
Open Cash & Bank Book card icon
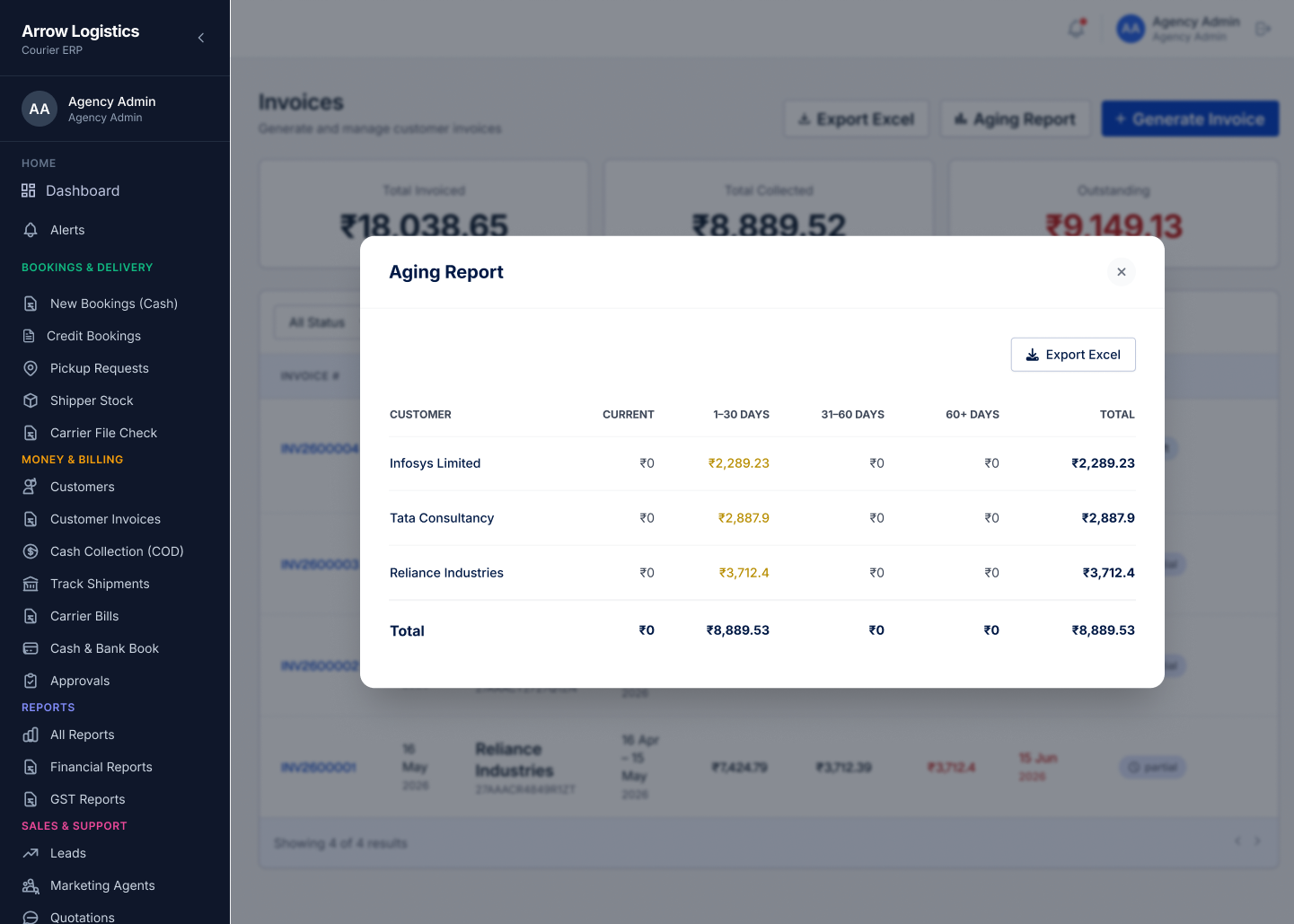click(x=31, y=648)
